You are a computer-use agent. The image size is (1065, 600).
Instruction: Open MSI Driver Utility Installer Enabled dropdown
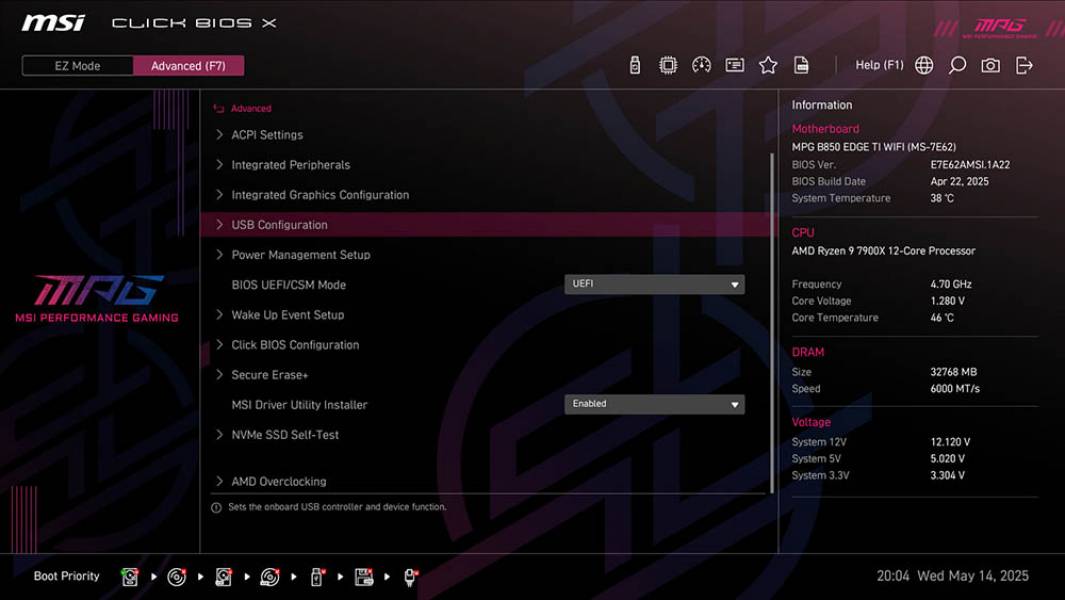pos(654,404)
